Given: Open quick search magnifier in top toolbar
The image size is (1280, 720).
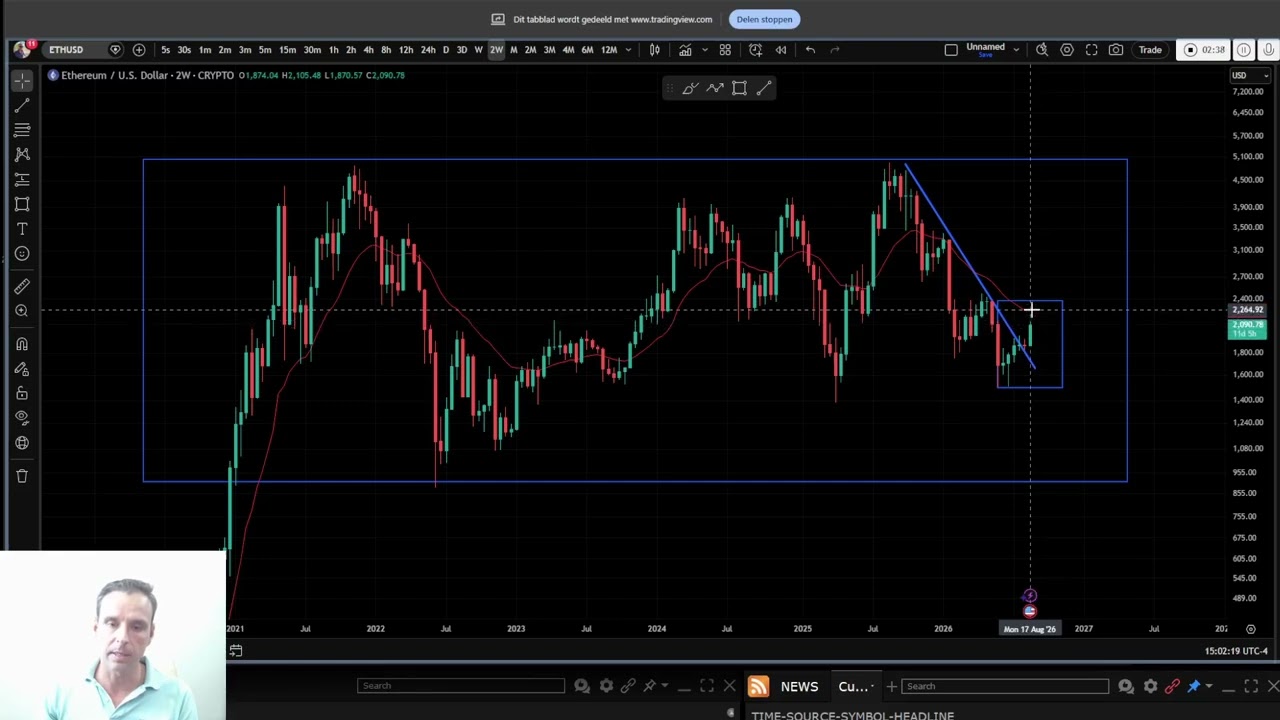Looking at the screenshot, I should (1042, 50).
